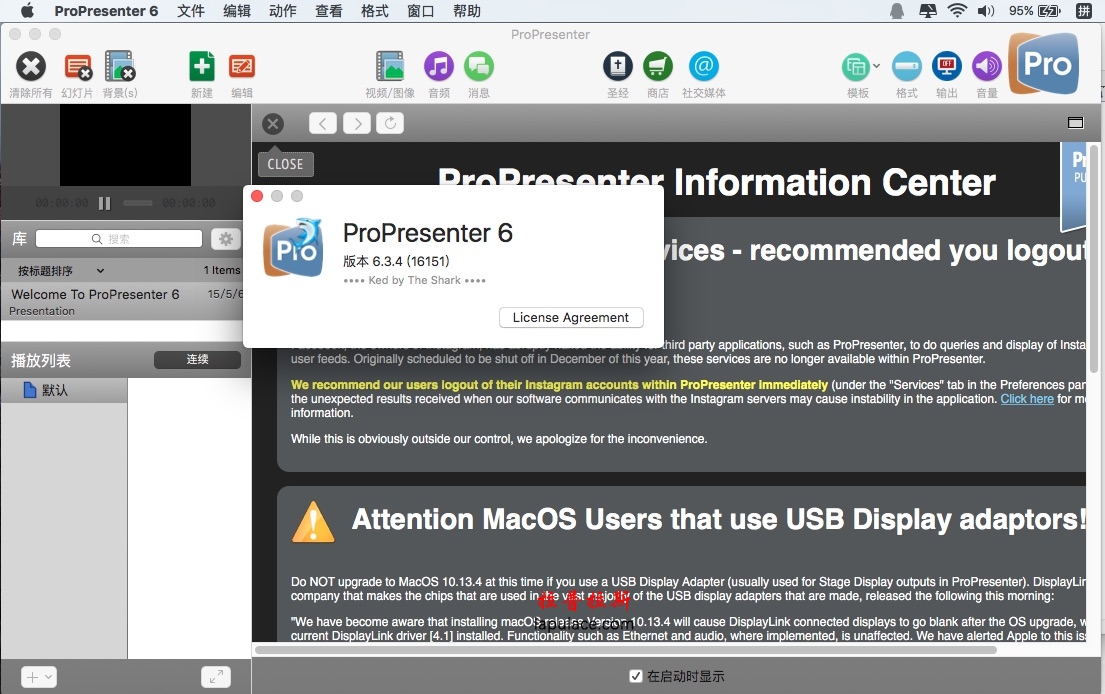
Task: Toggle the pause button under preview
Action: pyautogui.click(x=104, y=204)
